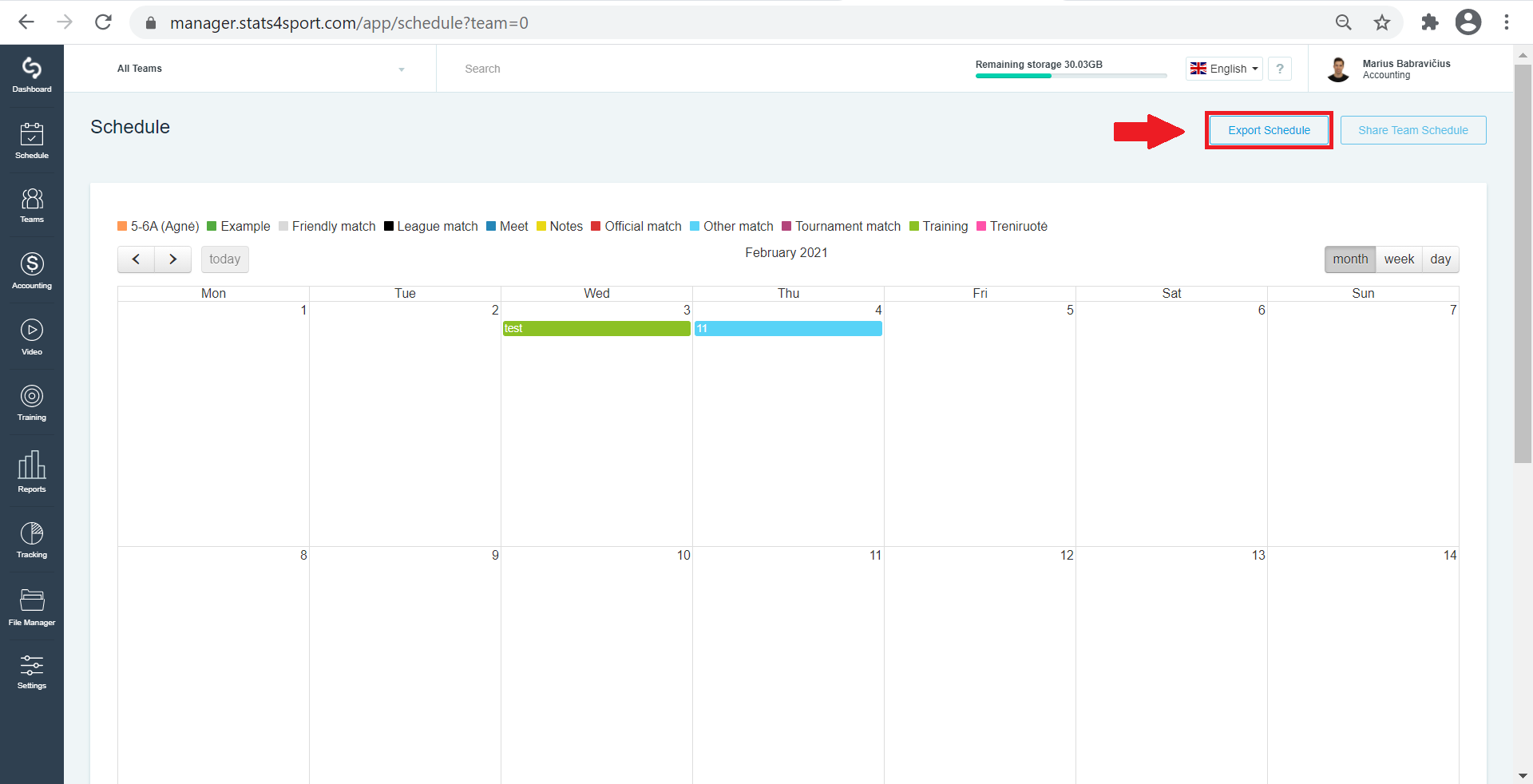This screenshot has height=784, width=1533.
Task: Open the Video sidebar icon
Action: [x=32, y=337]
